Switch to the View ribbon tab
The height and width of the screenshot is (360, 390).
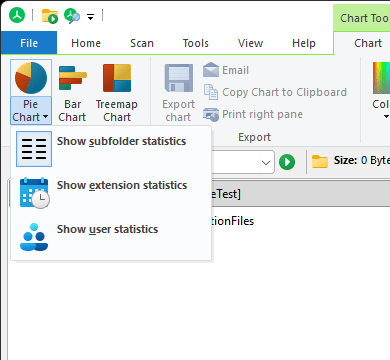(x=250, y=43)
